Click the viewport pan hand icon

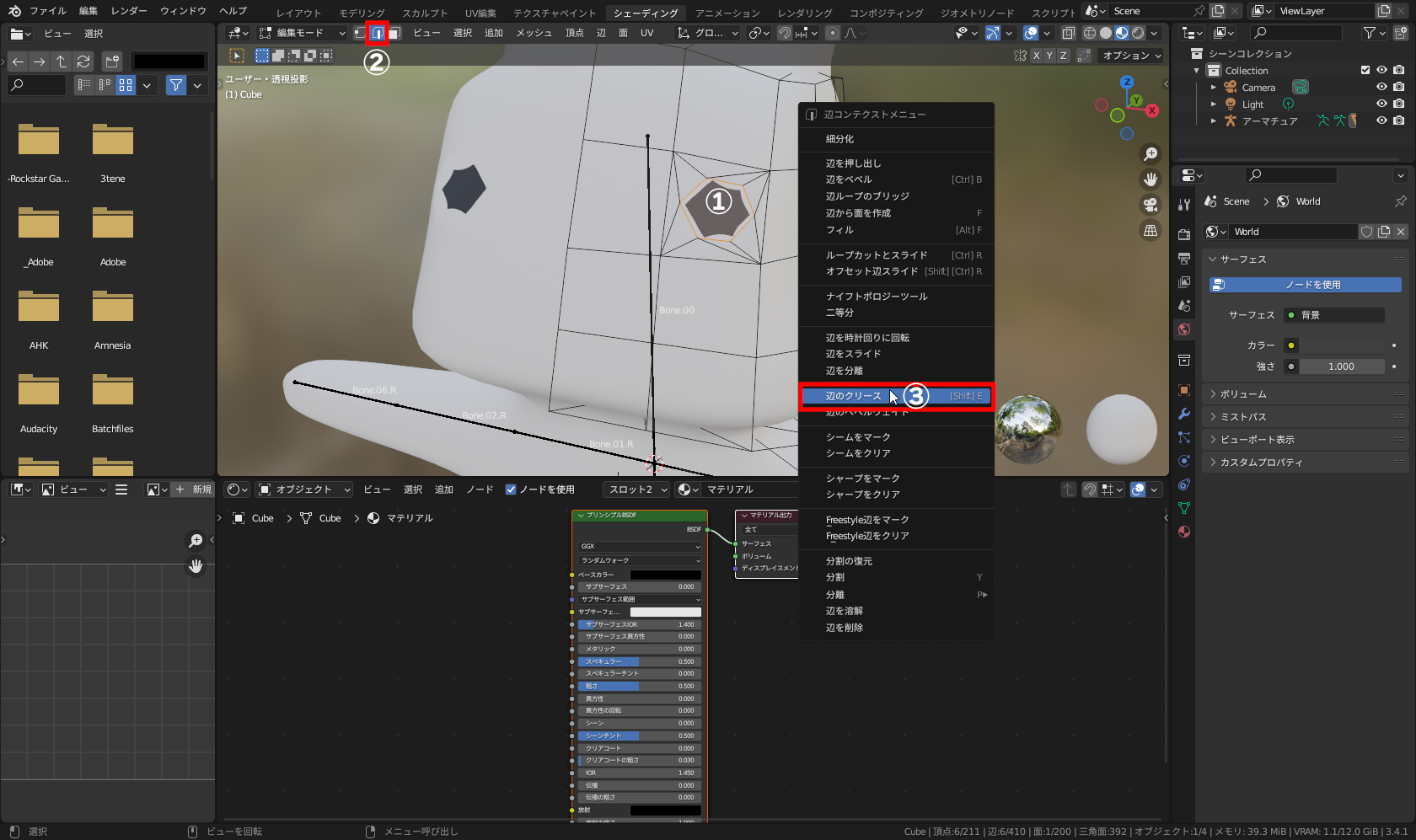[1150, 179]
